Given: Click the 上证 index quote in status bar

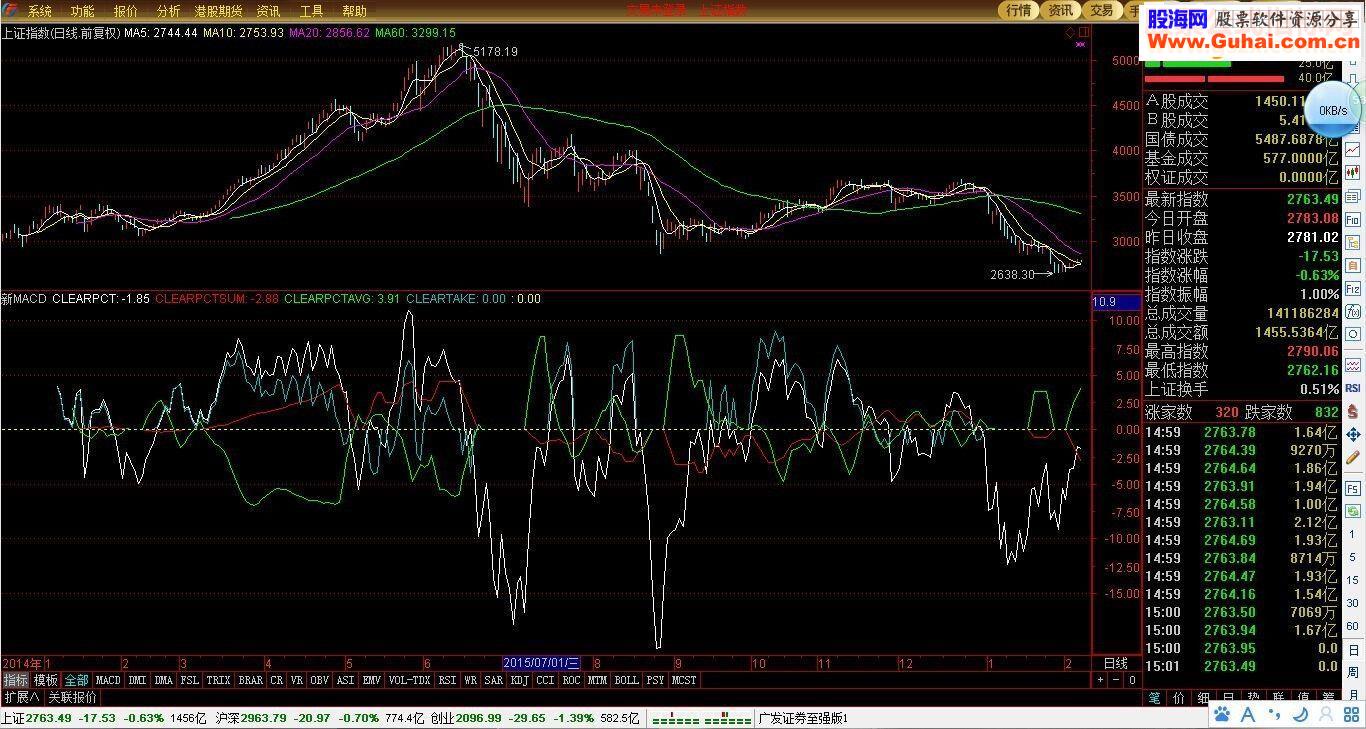Looking at the screenshot, I should (x=104, y=718).
